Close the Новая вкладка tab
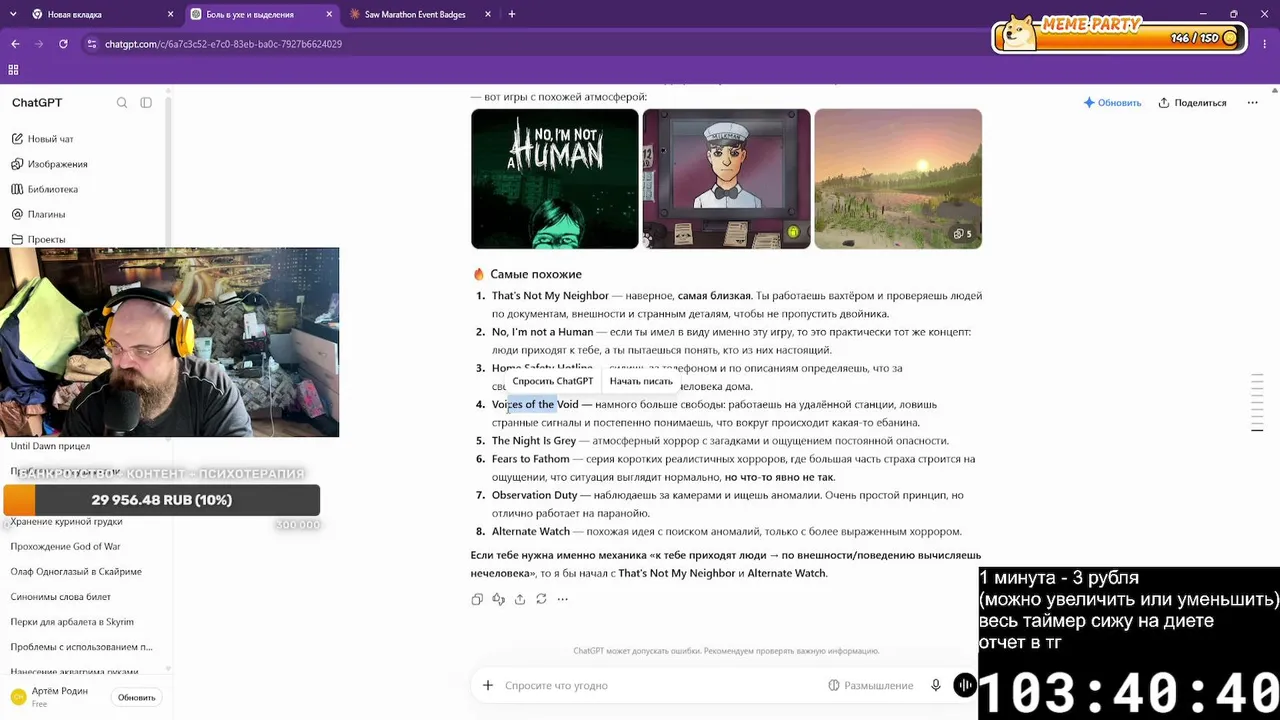Viewport: 1280px width, 720px height. (170, 14)
